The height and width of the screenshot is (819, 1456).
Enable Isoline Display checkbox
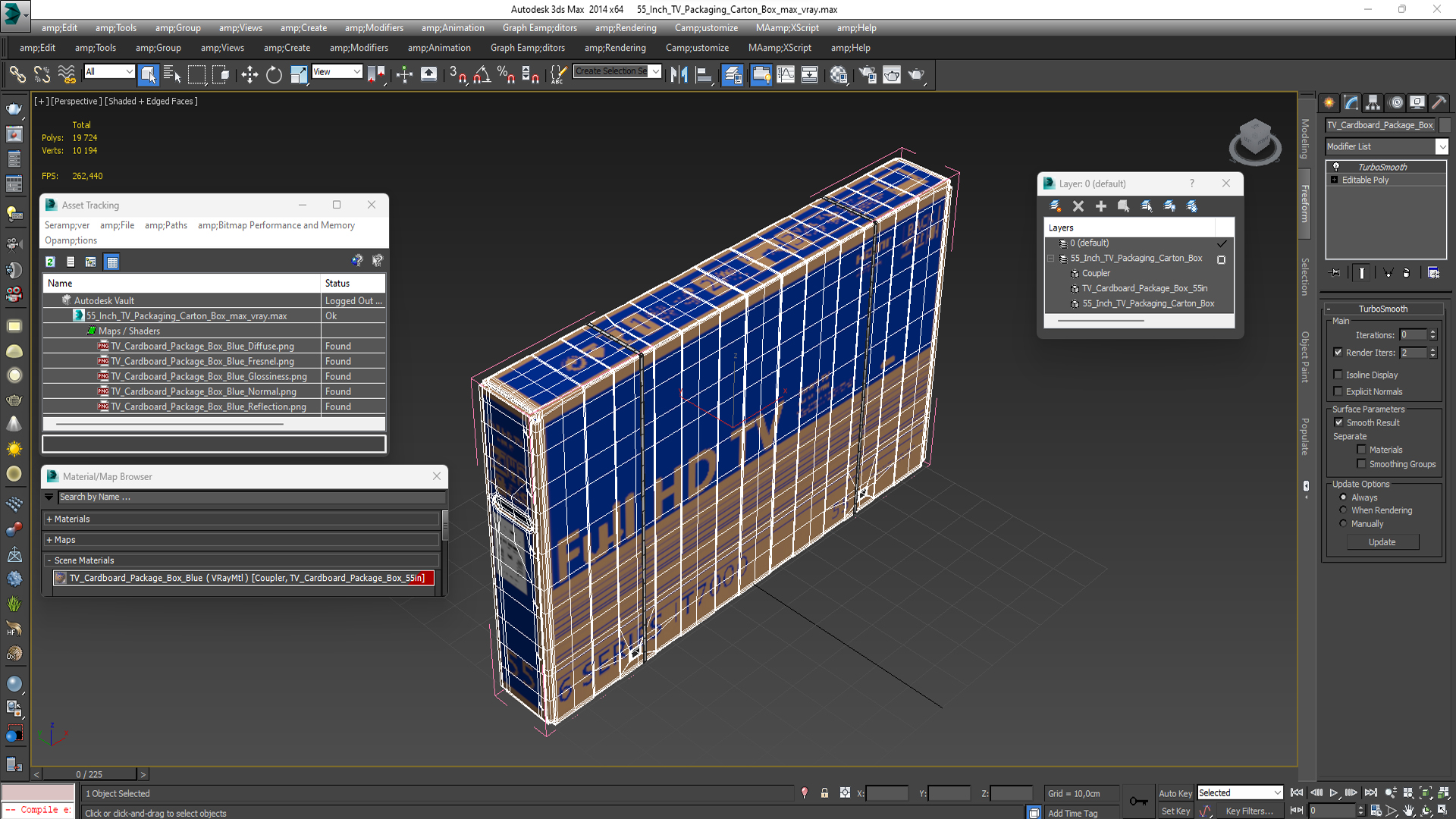1338,375
